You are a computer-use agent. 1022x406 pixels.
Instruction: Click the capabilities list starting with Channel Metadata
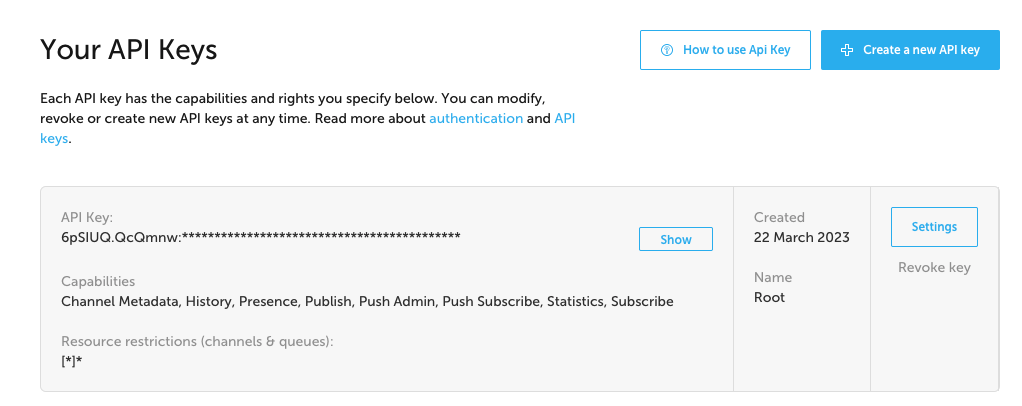tap(367, 301)
